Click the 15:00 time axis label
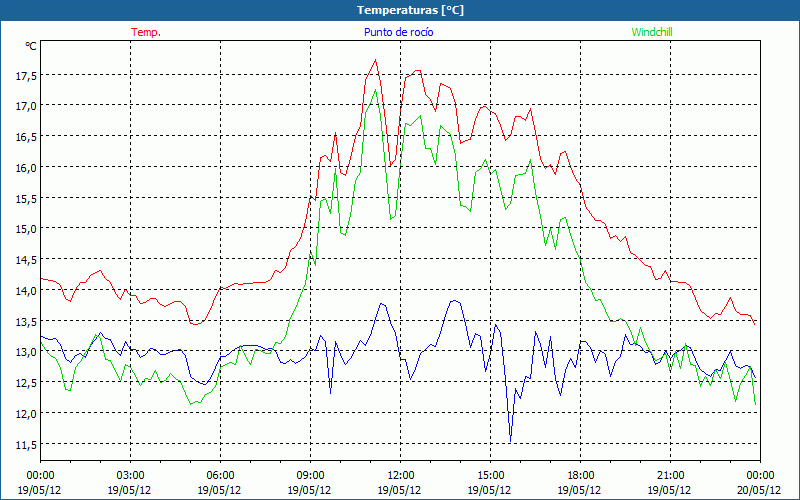 tap(490, 475)
